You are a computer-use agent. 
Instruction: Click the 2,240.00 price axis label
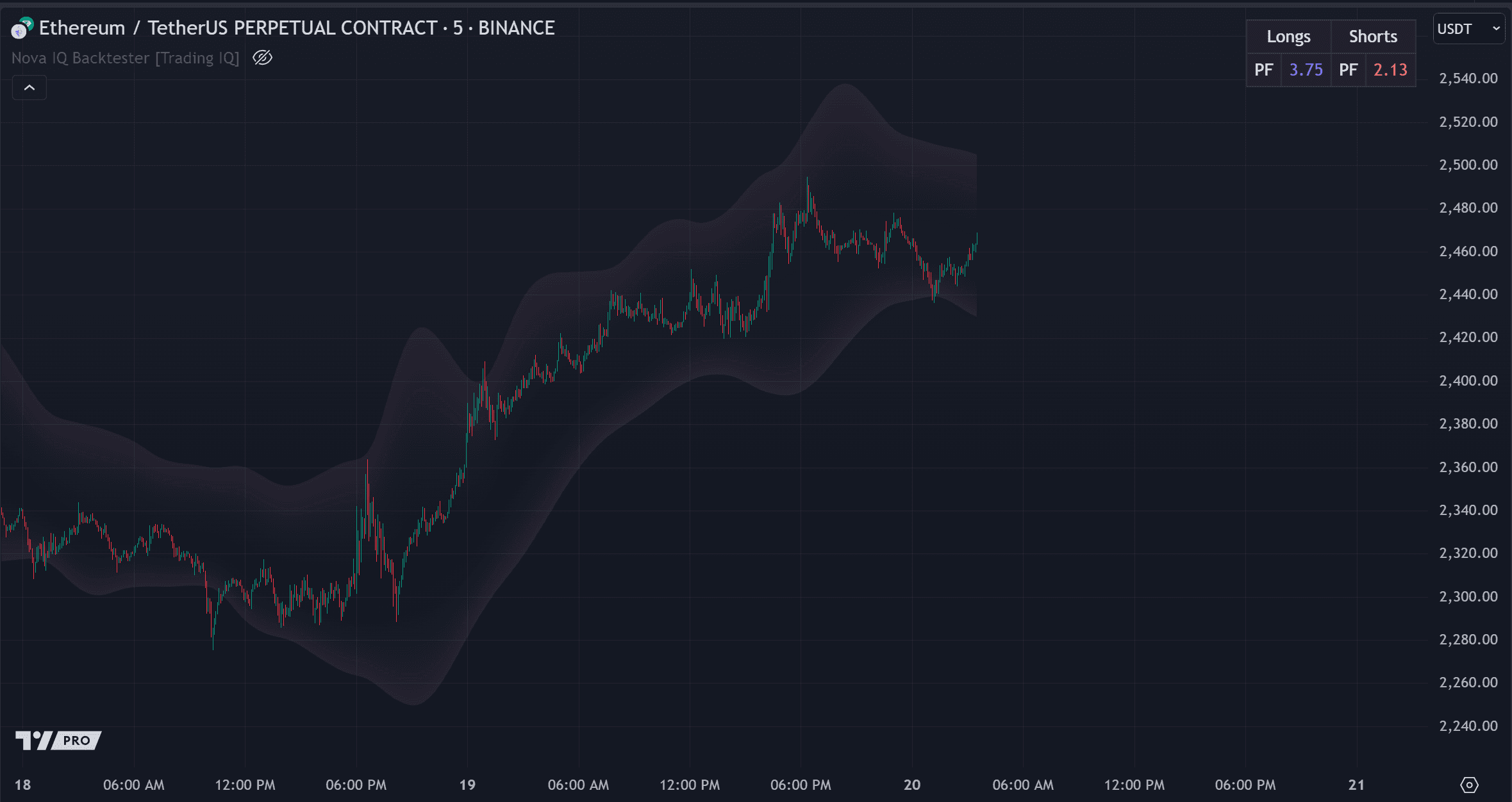pos(1468,726)
